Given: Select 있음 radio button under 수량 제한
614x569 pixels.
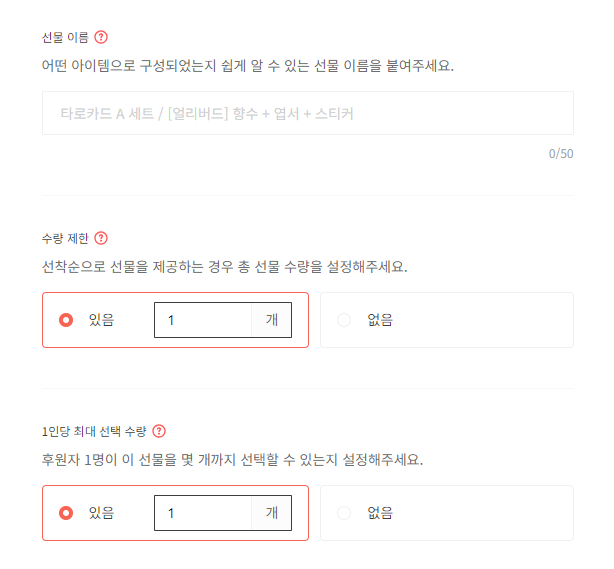Looking at the screenshot, I should pyautogui.click(x=67, y=320).
